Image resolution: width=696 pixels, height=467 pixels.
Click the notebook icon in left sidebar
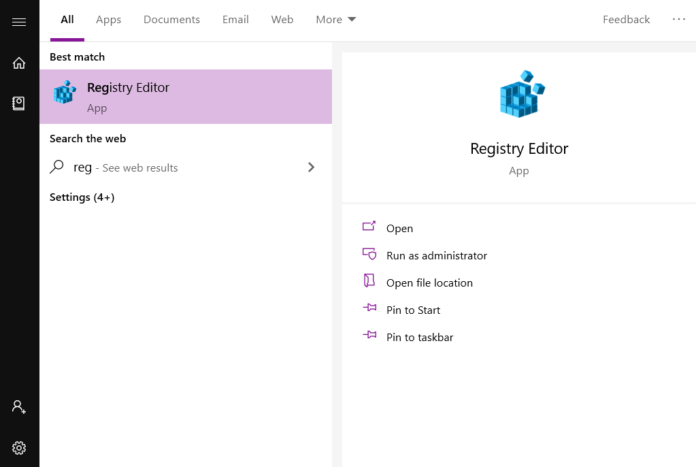coord(19,103)
